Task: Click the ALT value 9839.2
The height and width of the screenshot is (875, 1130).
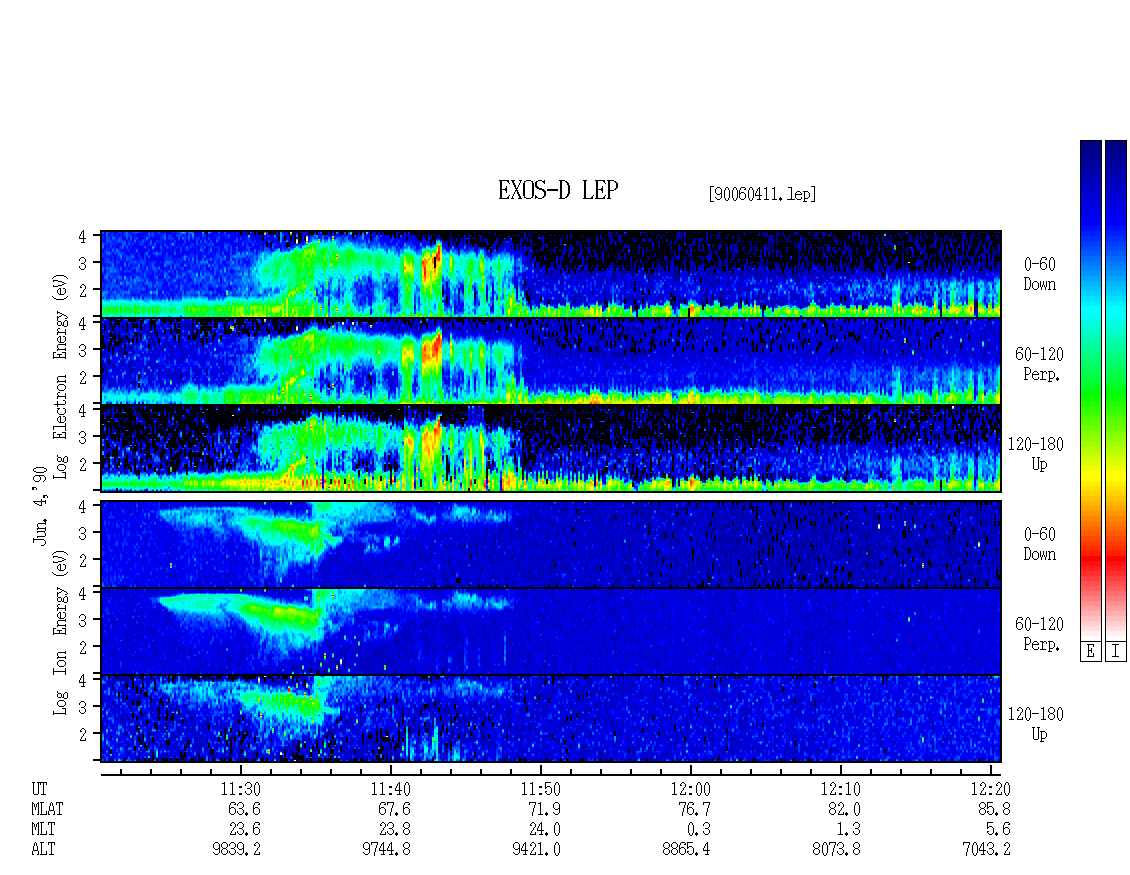Action: coord(236,850)
